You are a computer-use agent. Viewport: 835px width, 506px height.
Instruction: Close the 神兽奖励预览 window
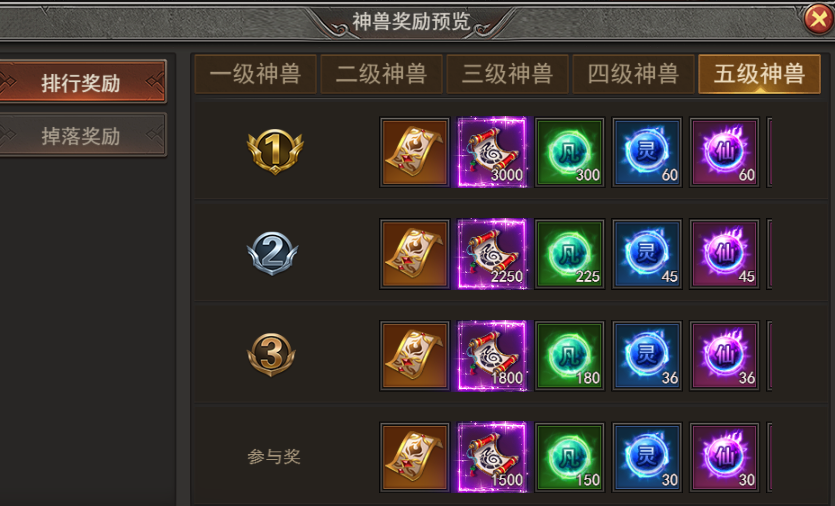pos(818,19)
